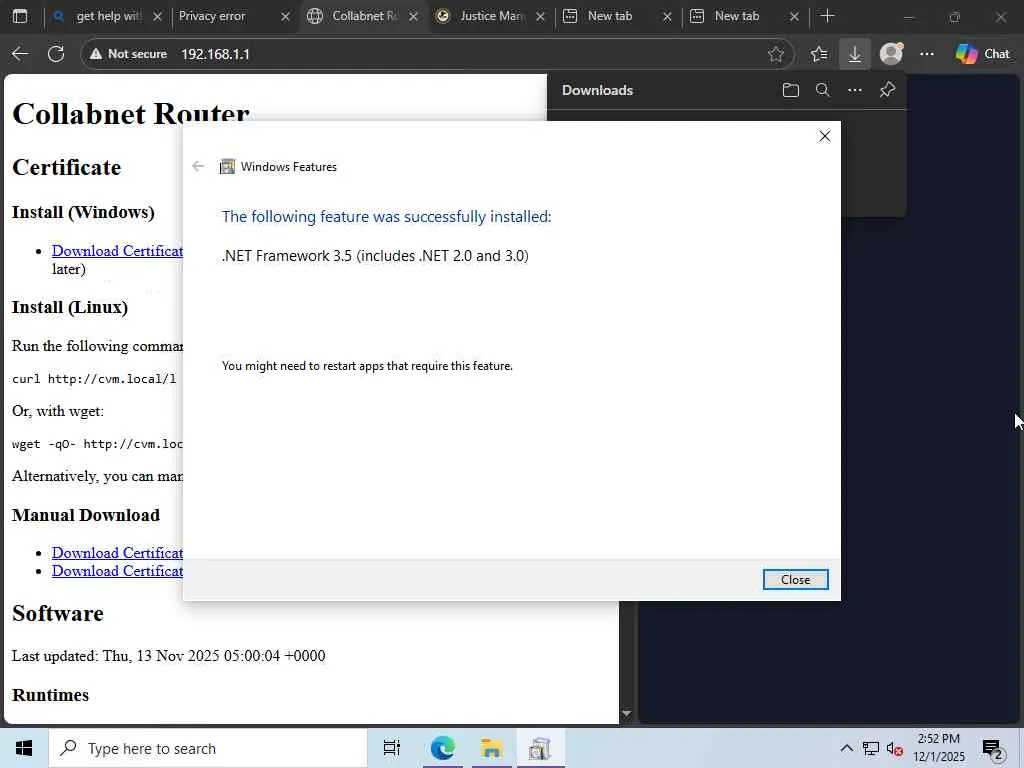Image resolution: width=1024 pixels, height=768 pixels.
Task: Select the Collabnet Router tab
Action: click(365, 16)
